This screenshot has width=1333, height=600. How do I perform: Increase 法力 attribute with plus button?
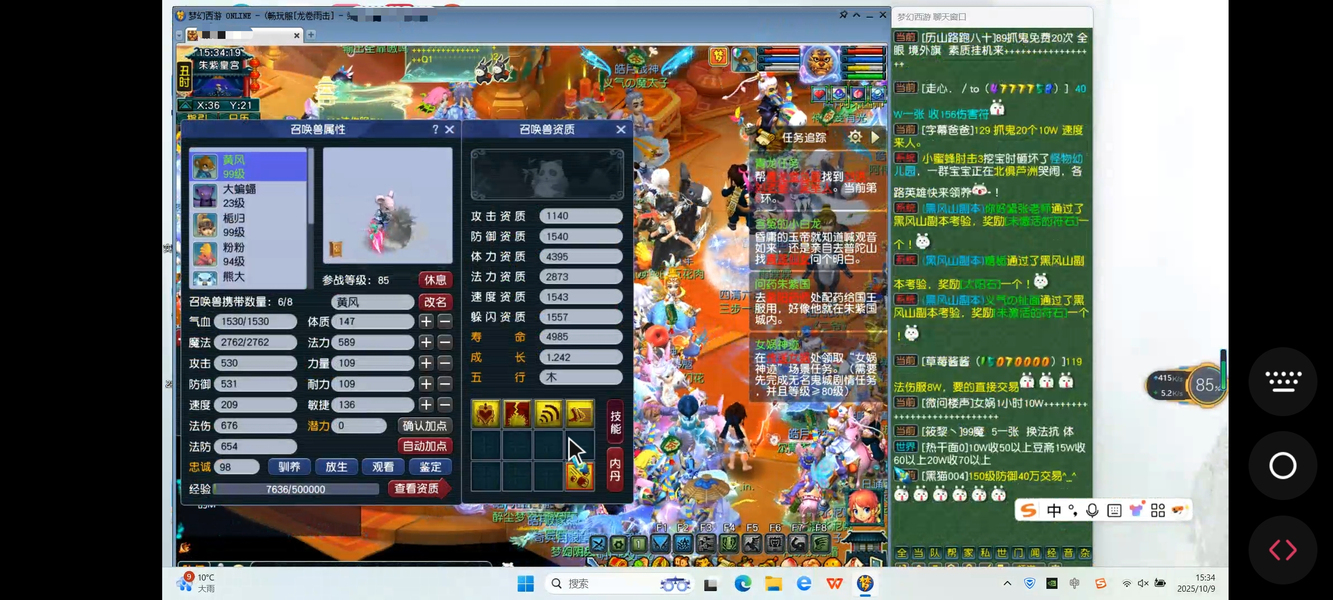pos(426,342)
